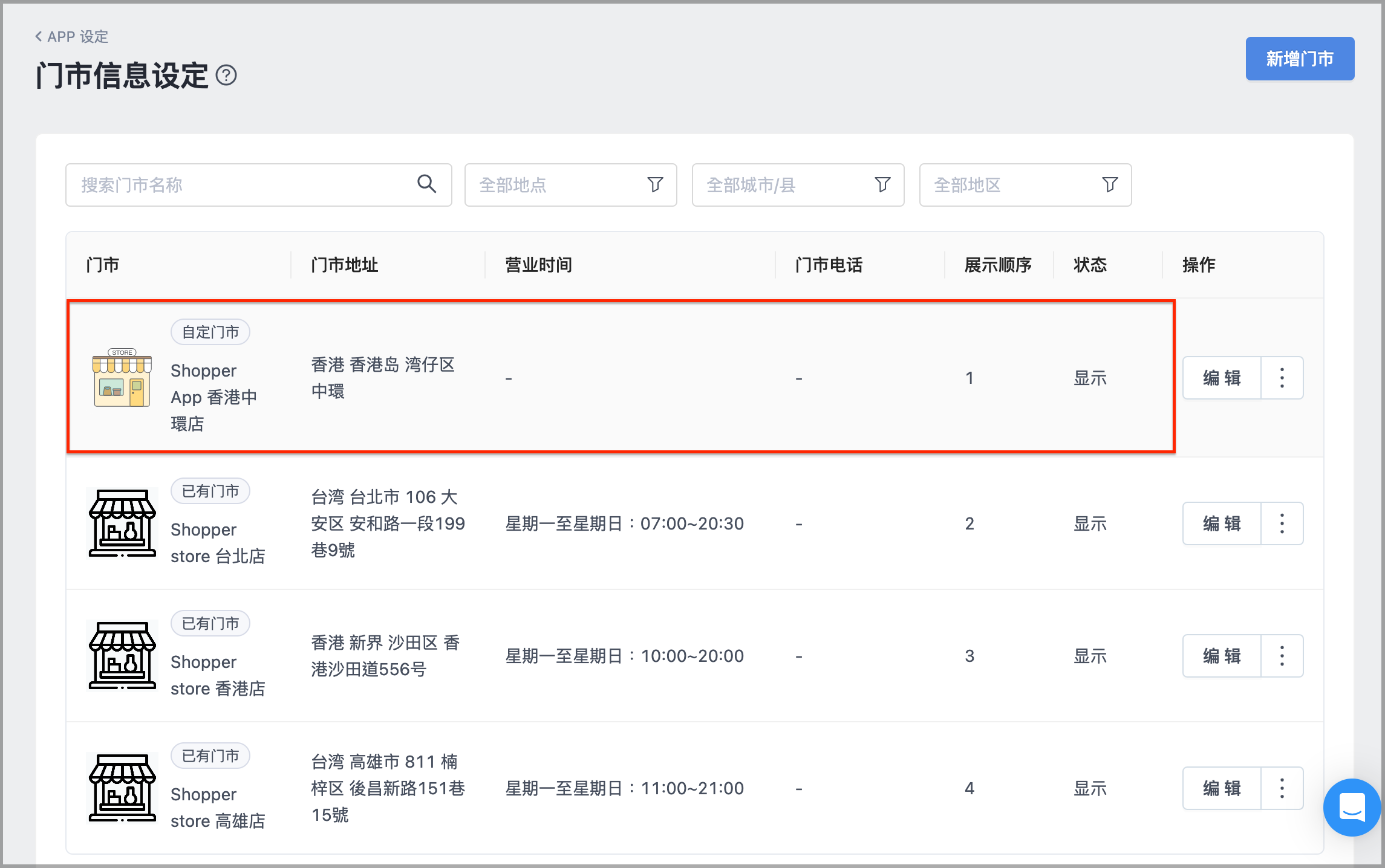Expand the 全部城市/县 filter dropdown

pos(798,185)
